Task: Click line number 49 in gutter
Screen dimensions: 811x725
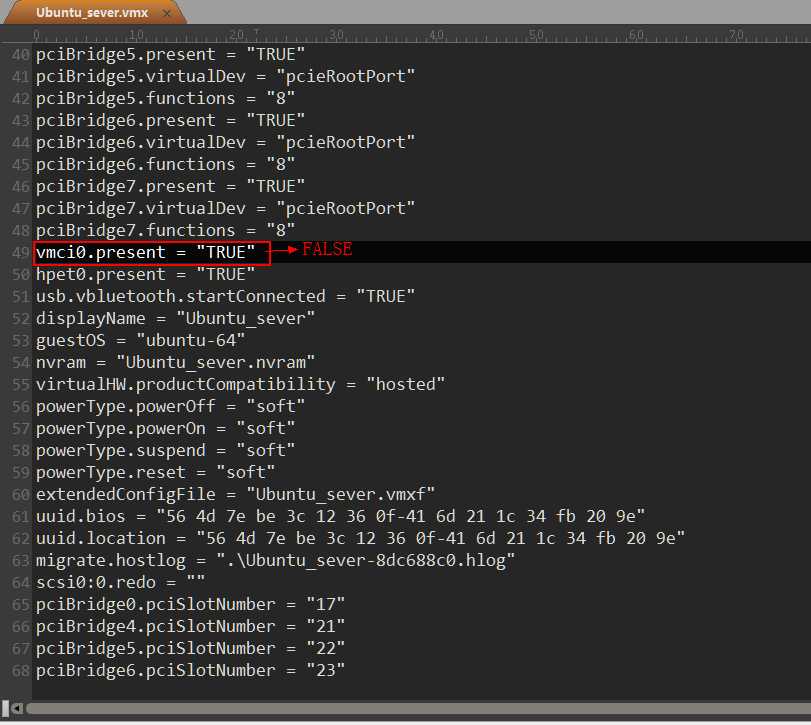Action: [x=21, y=253]
